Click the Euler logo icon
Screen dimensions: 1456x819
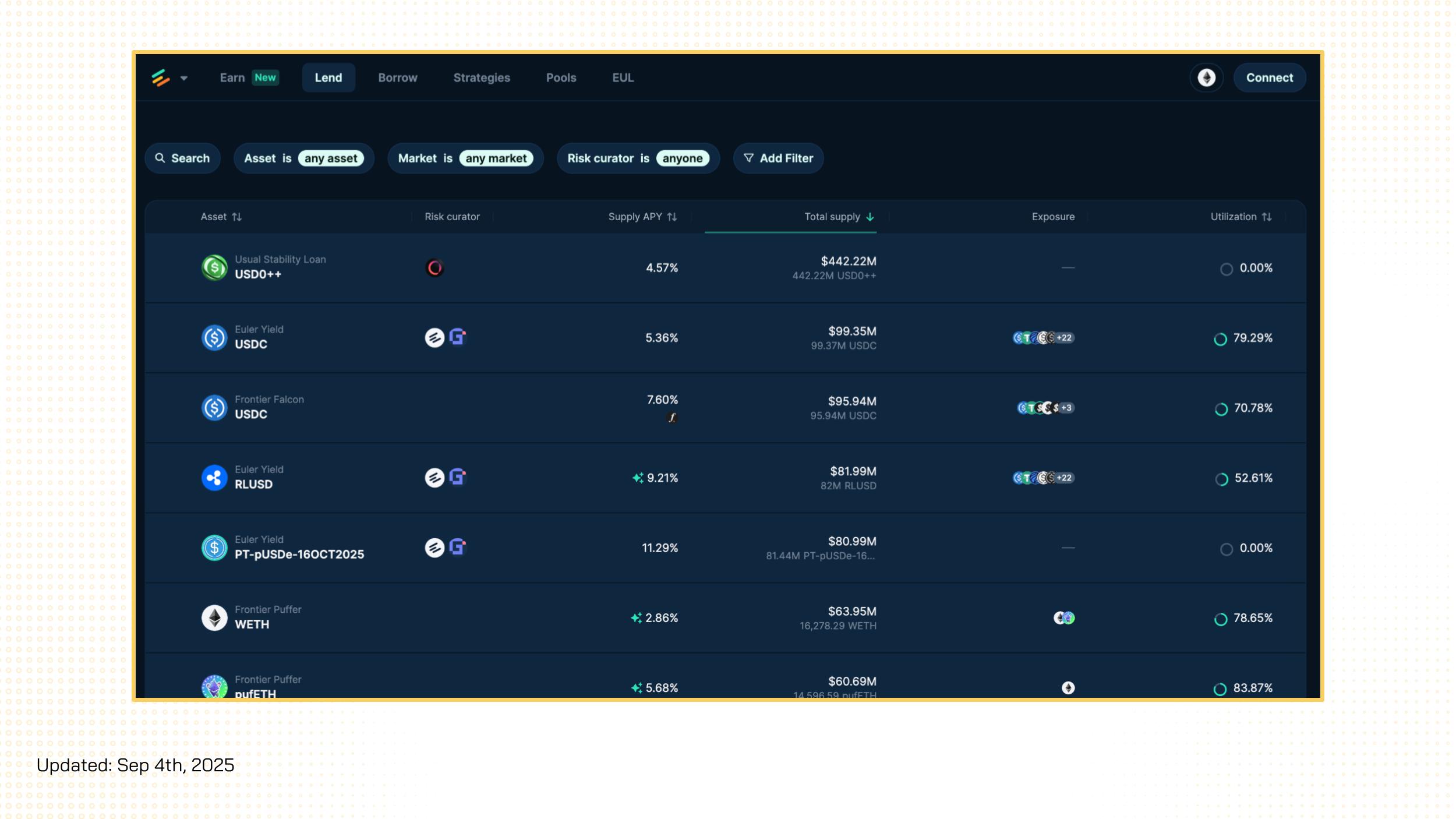click(x=161, y=77)
